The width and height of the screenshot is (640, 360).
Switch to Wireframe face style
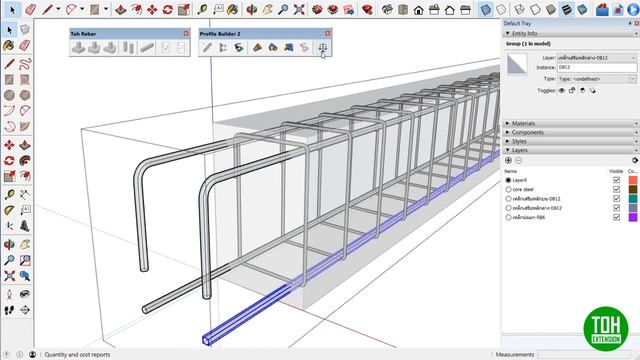click(520, 9)
